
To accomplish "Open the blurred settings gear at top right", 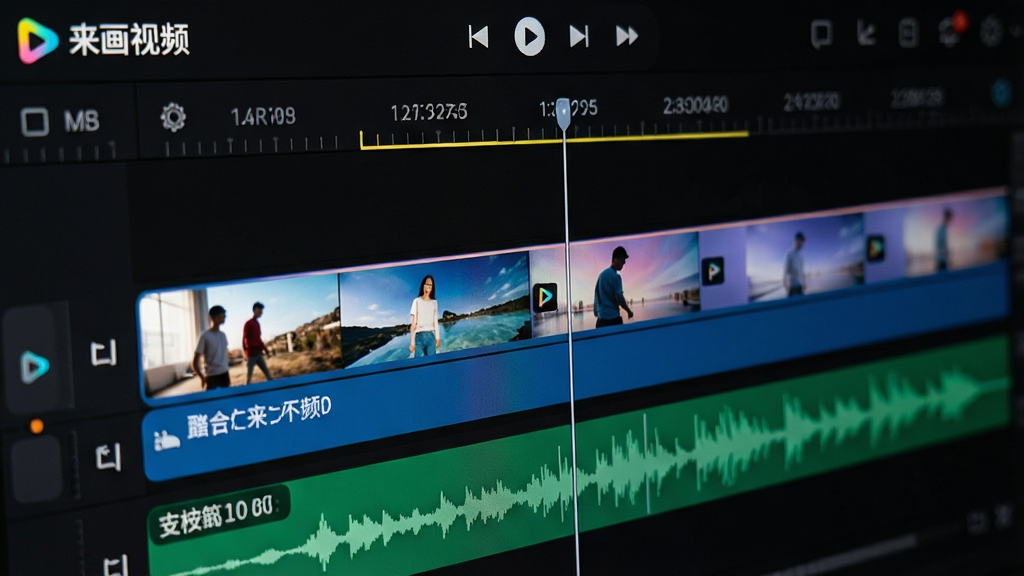I will pos(991,31).
